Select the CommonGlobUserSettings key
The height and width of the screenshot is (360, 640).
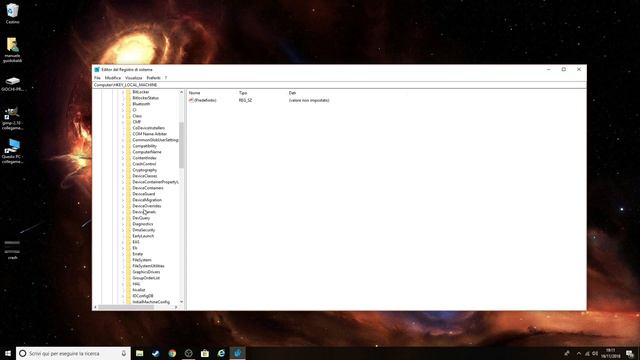[x=155, y=140]
